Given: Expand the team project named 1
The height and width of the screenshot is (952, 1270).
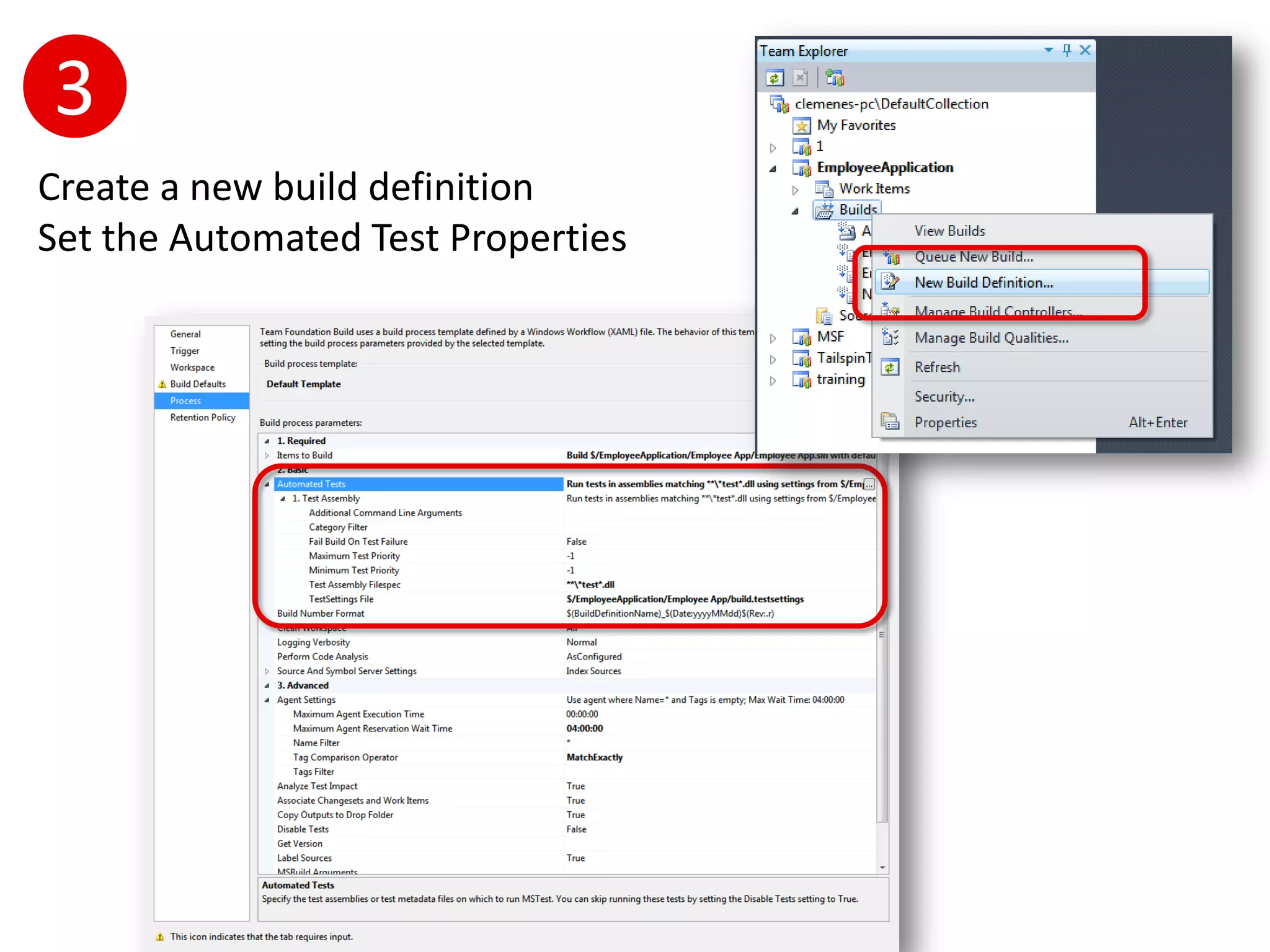Looking at the screenshot, I should (x=773, y=148).
